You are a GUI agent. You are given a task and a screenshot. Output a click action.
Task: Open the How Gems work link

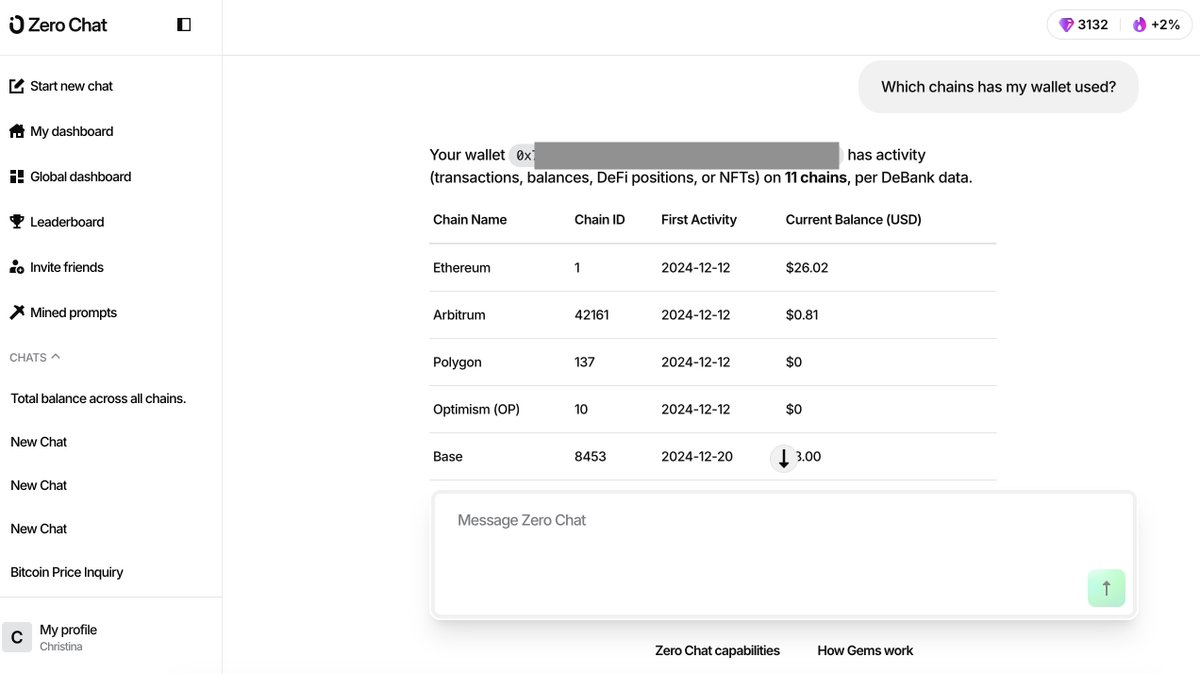pos(865,651)
